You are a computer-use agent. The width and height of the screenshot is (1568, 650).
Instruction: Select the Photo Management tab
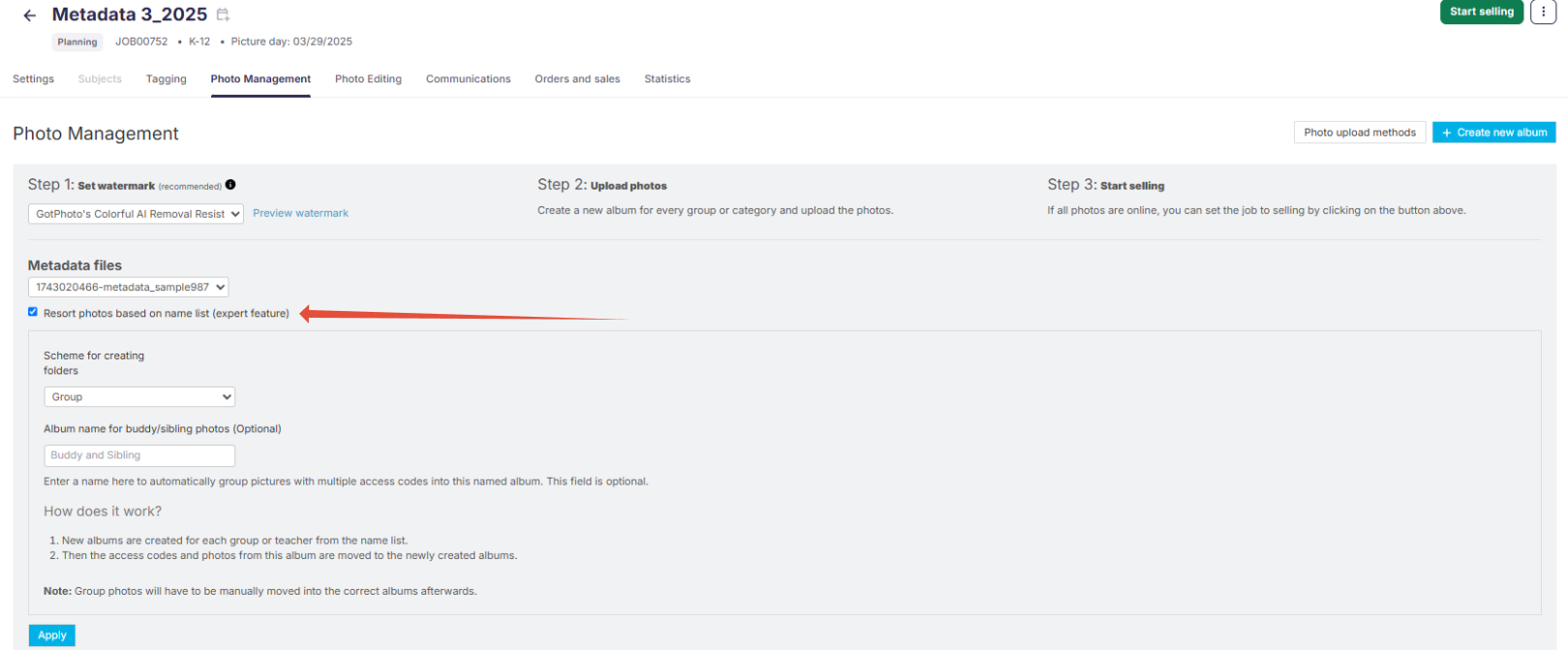[261, 79]
